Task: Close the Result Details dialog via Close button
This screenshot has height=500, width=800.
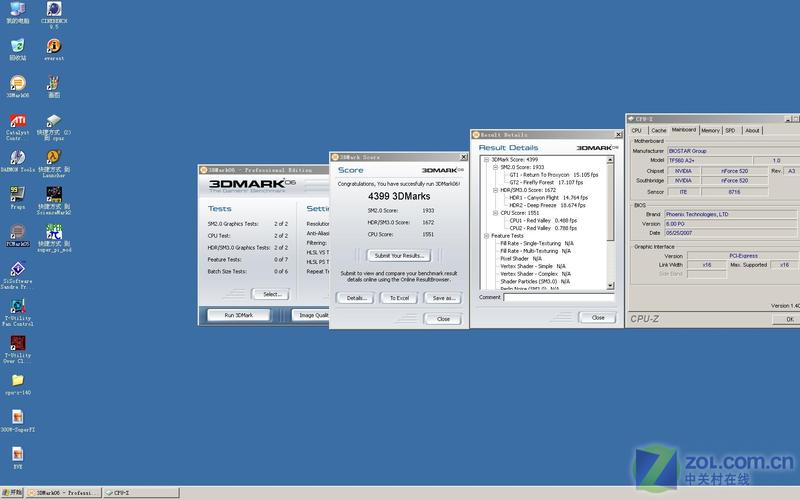Action: 597,318
